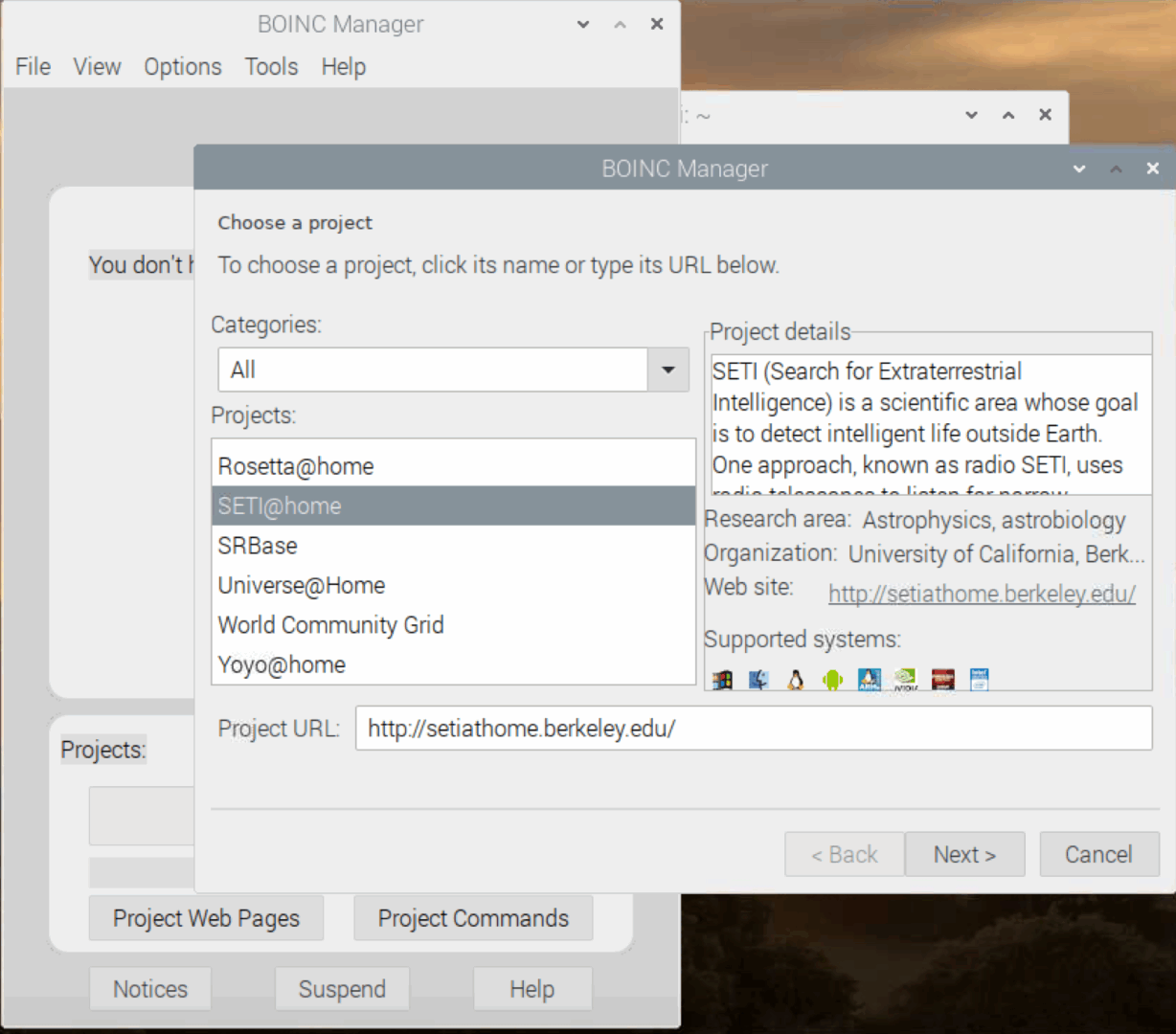
Task: Expand the dialog titlebar chevron menu
Action: [x=1079, y=169]
